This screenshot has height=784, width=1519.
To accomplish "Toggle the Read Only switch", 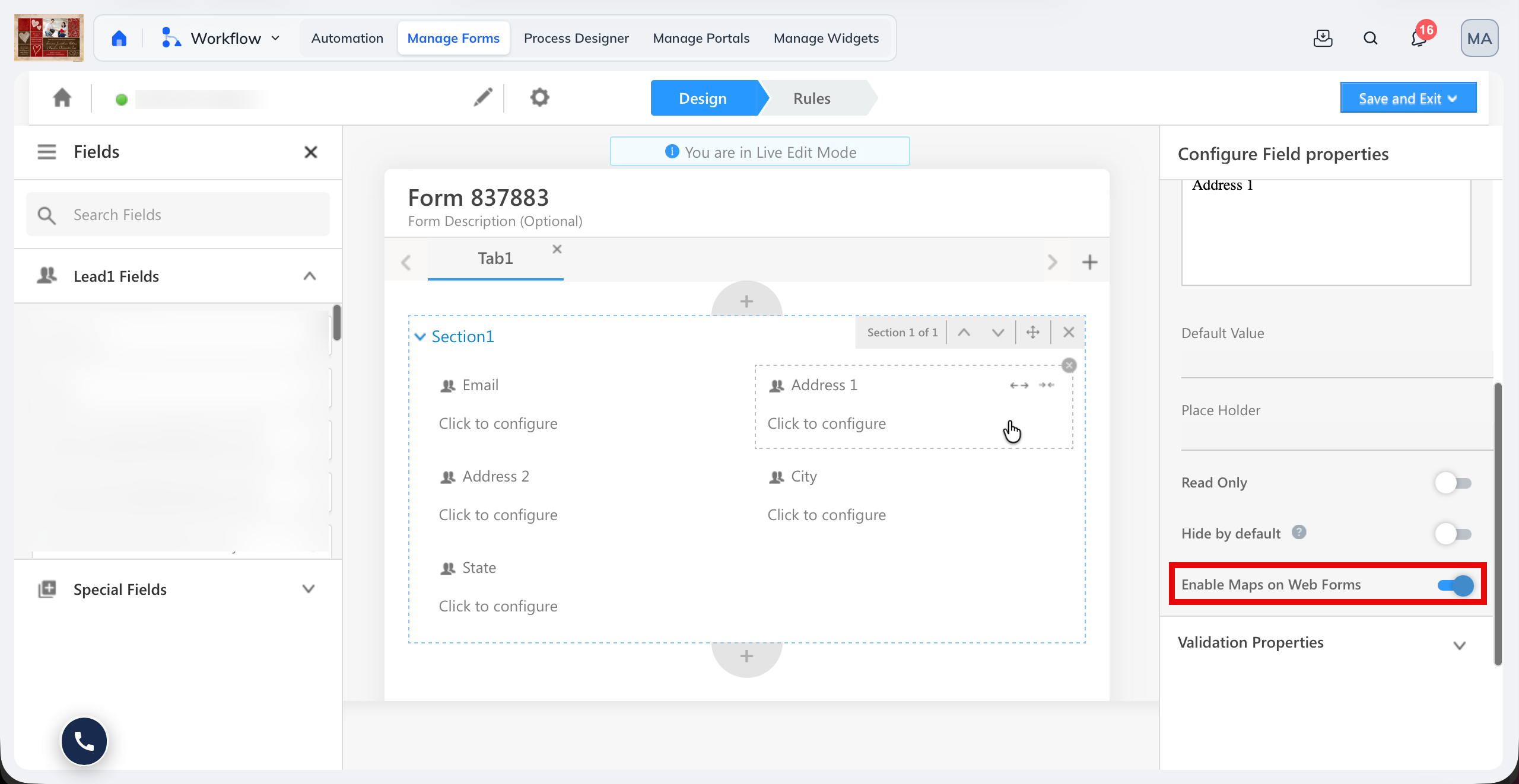I will click(1453, 483).
